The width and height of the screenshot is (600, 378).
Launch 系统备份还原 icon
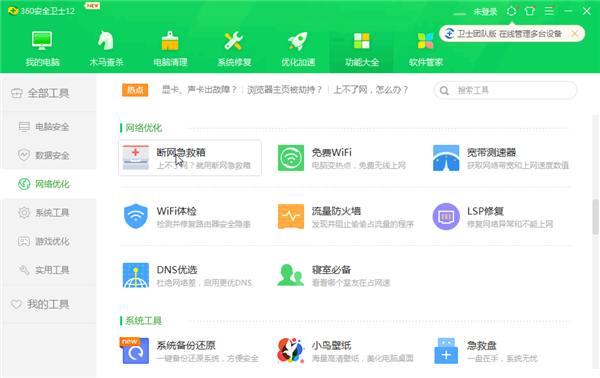click(x=135, y=350)
